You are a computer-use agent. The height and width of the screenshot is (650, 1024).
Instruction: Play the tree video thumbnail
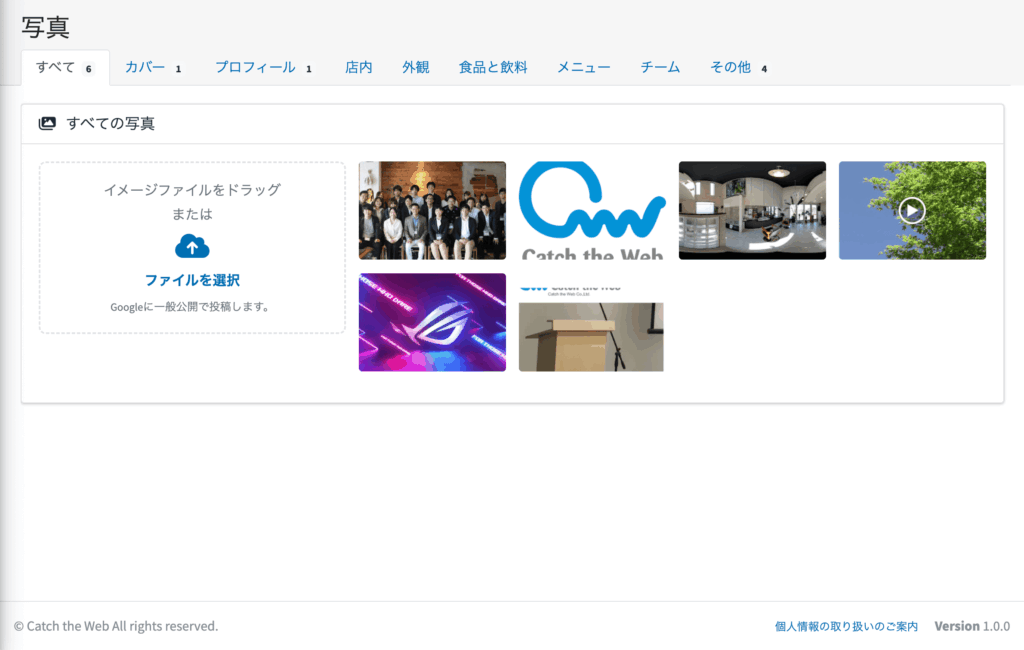(x=911, y=211)
